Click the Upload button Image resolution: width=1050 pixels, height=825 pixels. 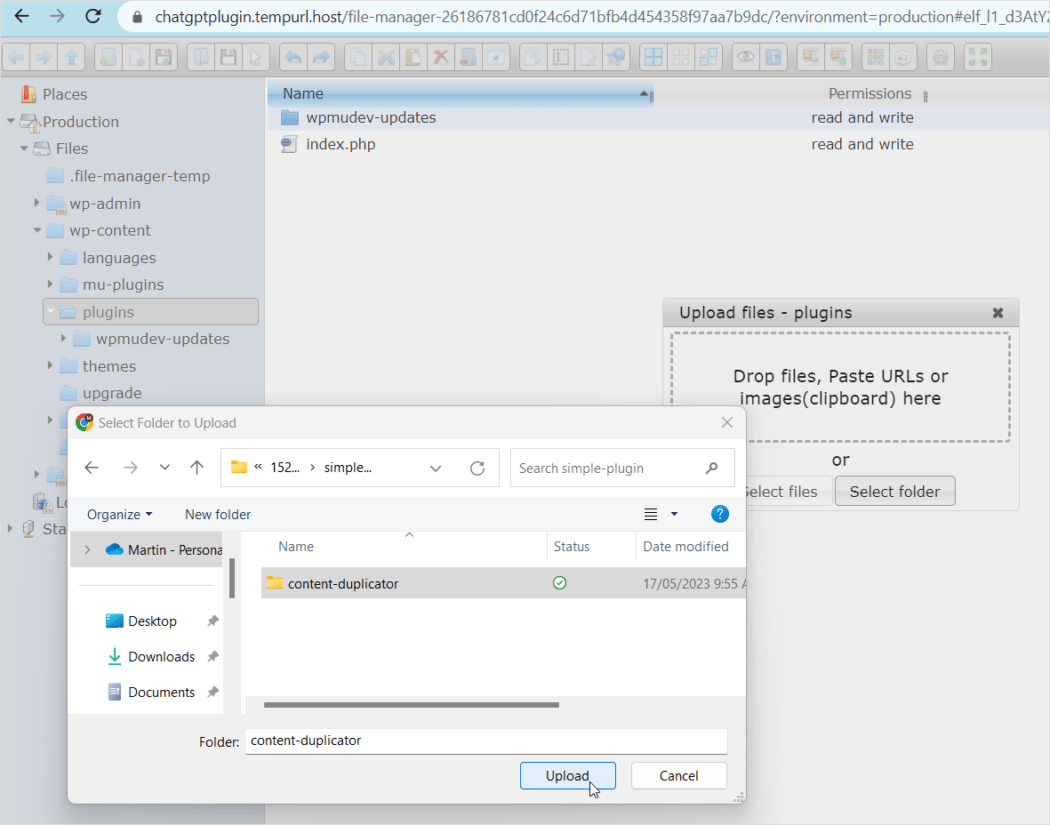pos(567,776)
